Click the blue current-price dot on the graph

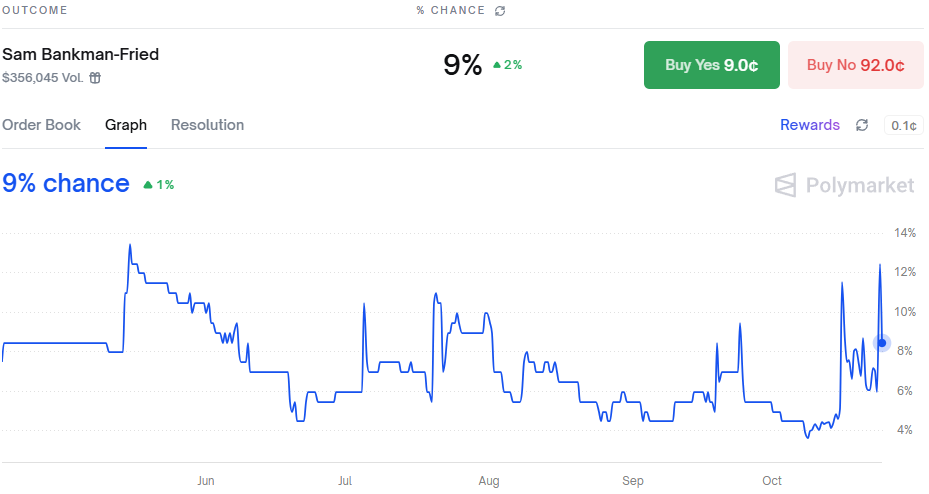[881, 343]
